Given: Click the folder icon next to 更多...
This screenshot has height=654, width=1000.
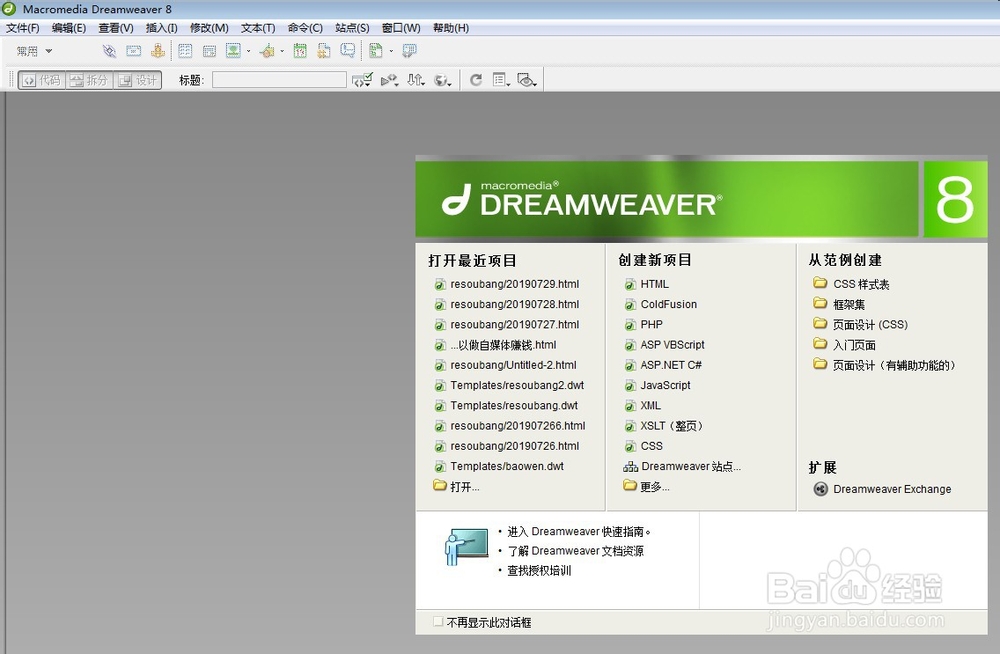Looking at the screenshot, I should pyautogui.click(x=630, y=486).
